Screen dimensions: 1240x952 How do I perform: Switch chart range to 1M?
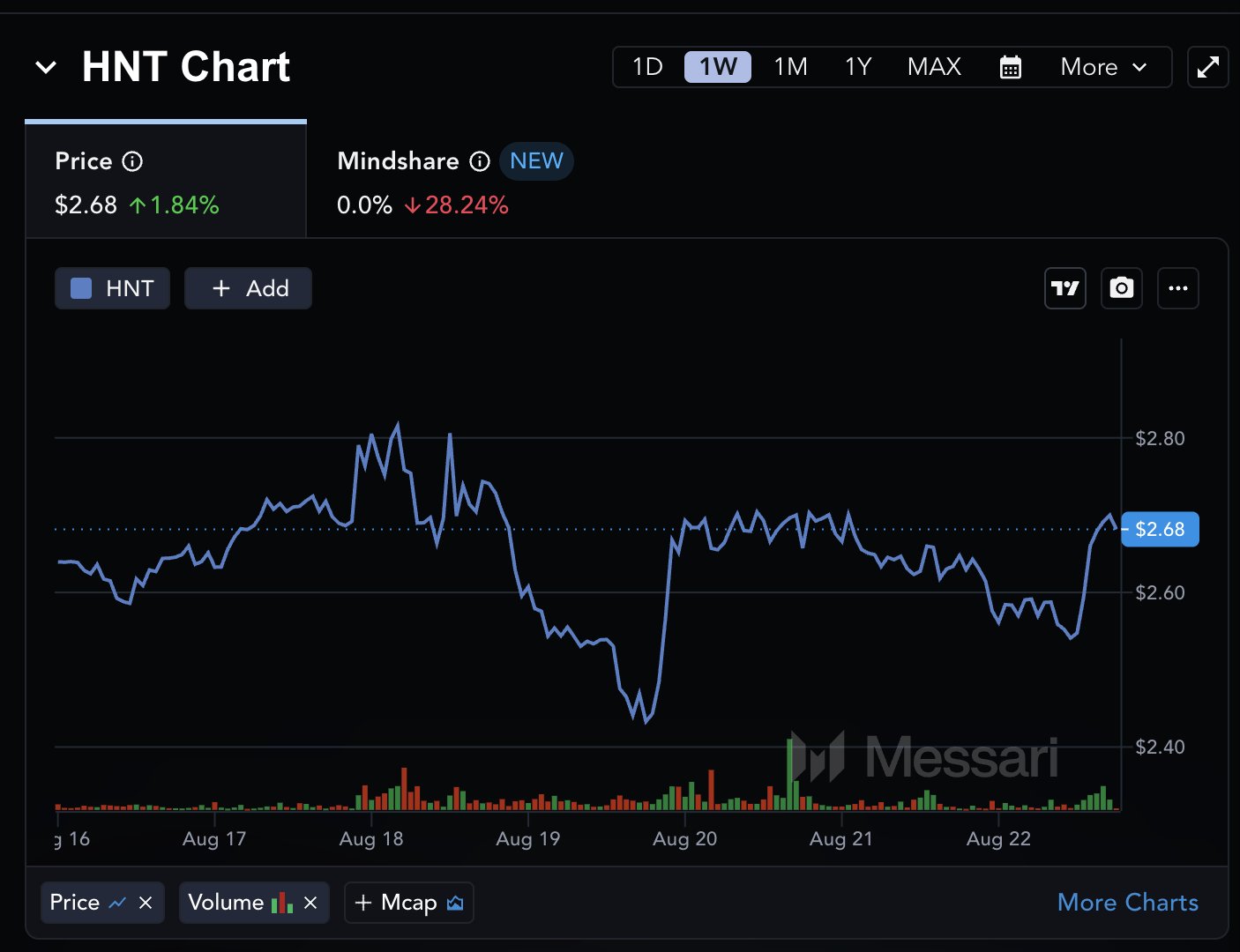coord(790,67)
